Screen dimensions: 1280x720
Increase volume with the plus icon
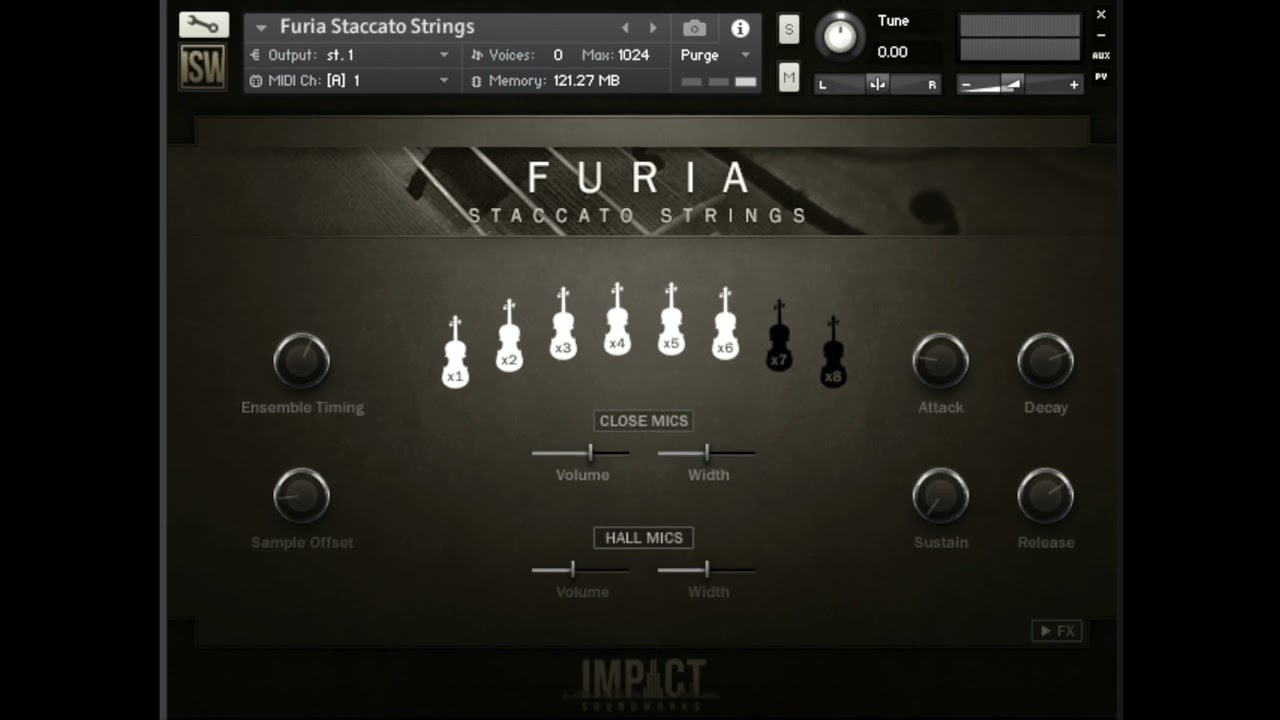tap(1074, 85)
